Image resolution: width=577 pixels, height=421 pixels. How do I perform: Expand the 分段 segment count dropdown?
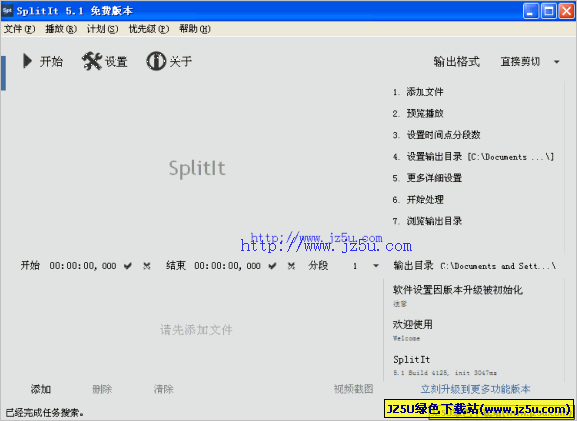tap(376, 266)
